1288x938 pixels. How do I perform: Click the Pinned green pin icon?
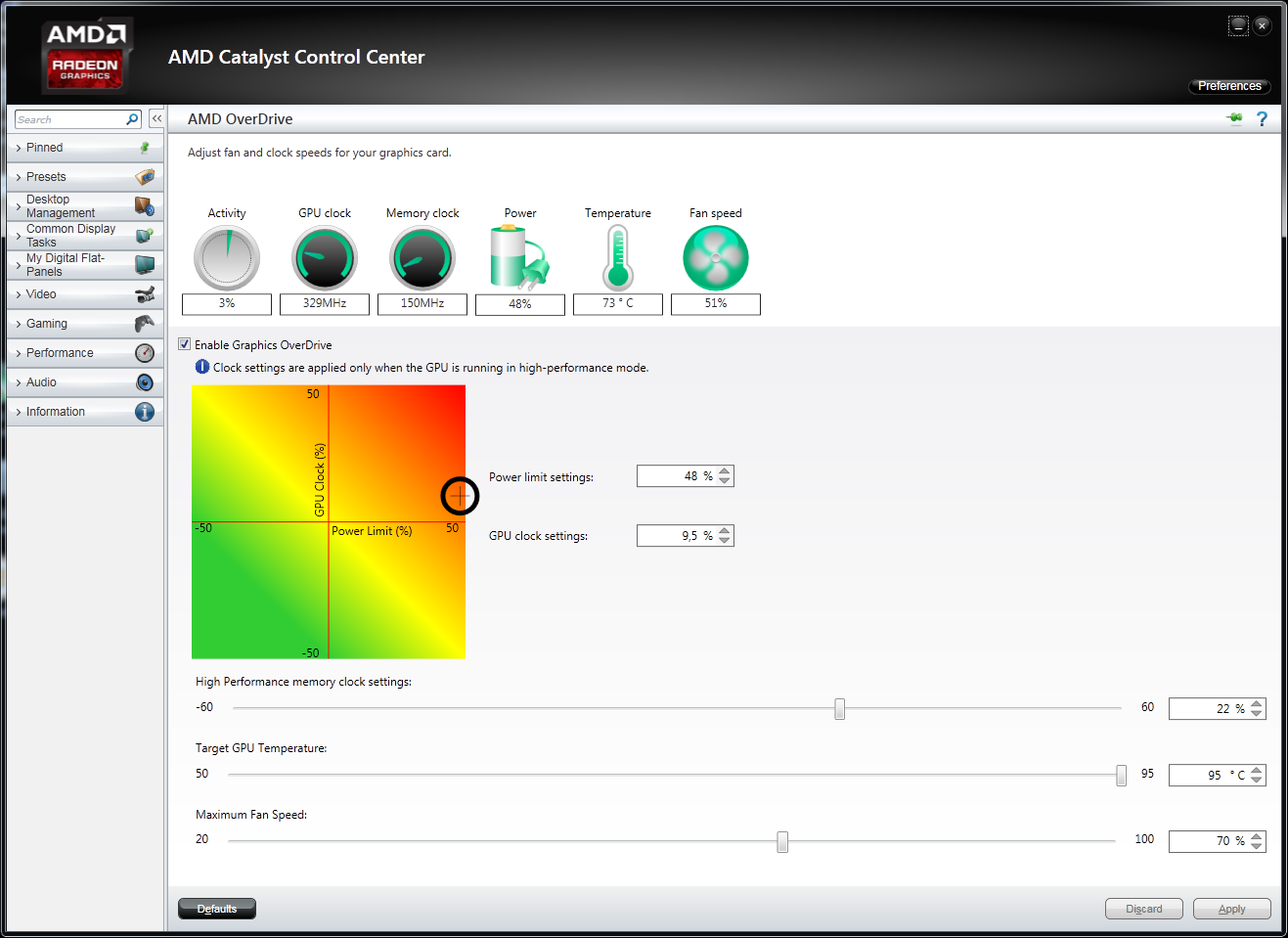145,148
